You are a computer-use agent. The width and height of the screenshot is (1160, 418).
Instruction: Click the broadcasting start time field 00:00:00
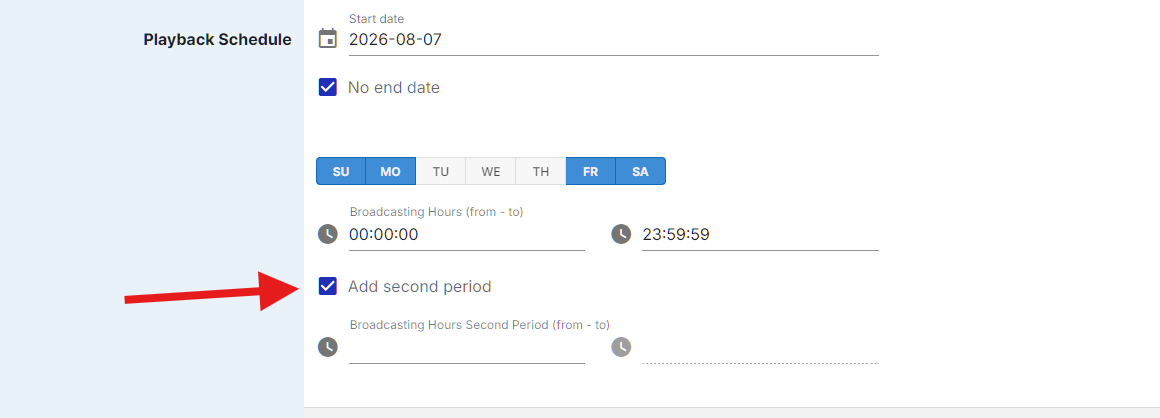coord(467,235)
